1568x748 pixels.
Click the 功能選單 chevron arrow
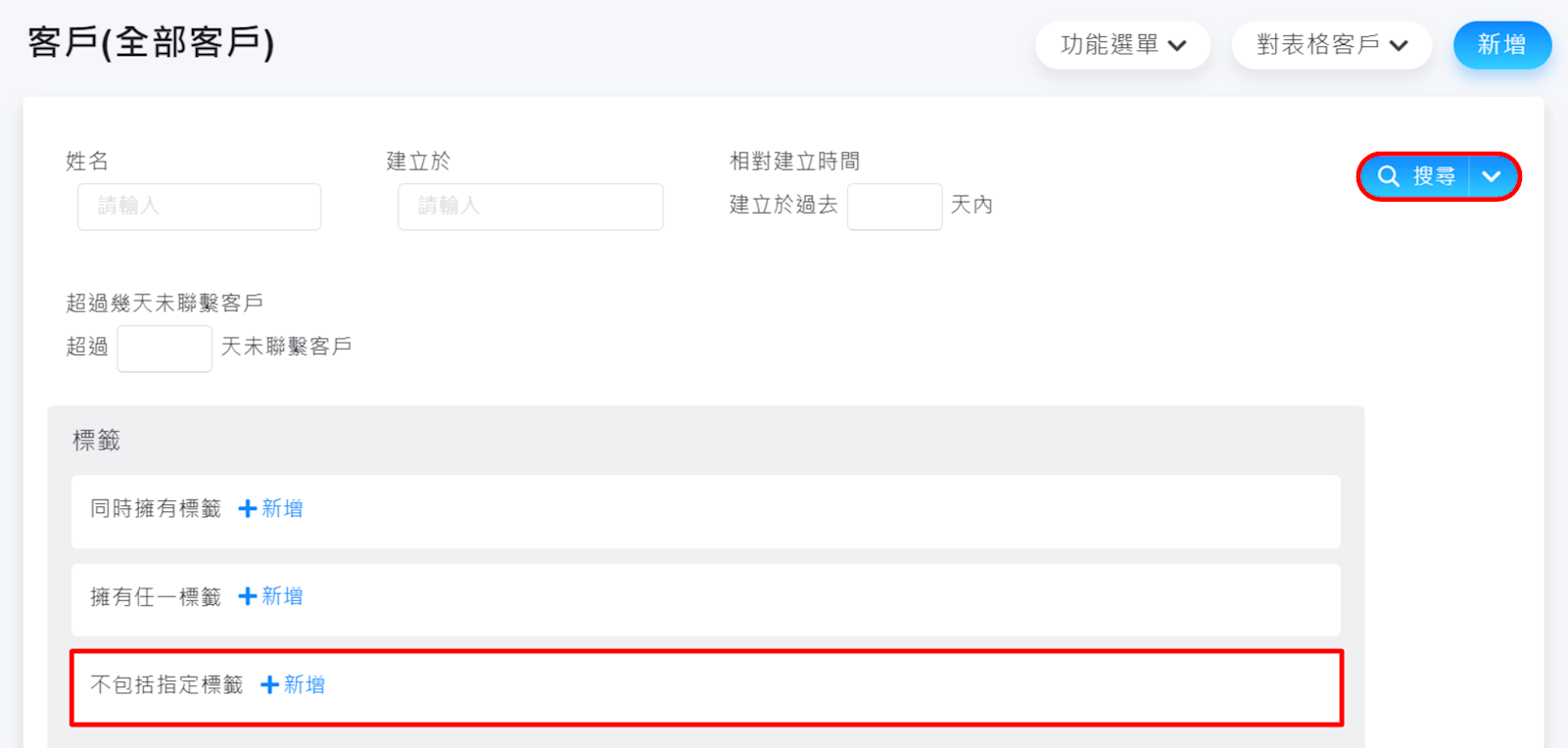[1177, 46]
